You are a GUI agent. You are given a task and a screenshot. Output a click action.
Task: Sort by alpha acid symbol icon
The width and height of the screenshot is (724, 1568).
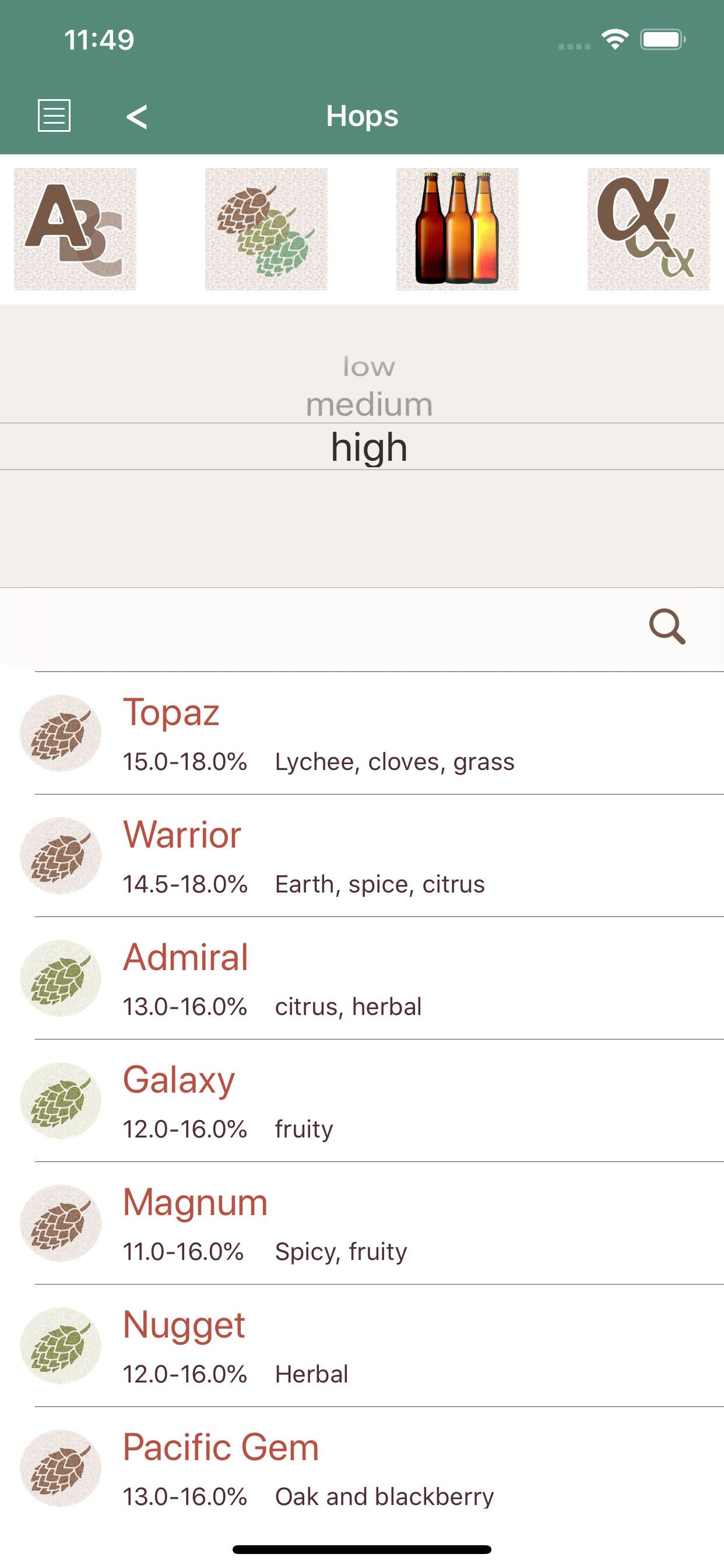(648, 229)
